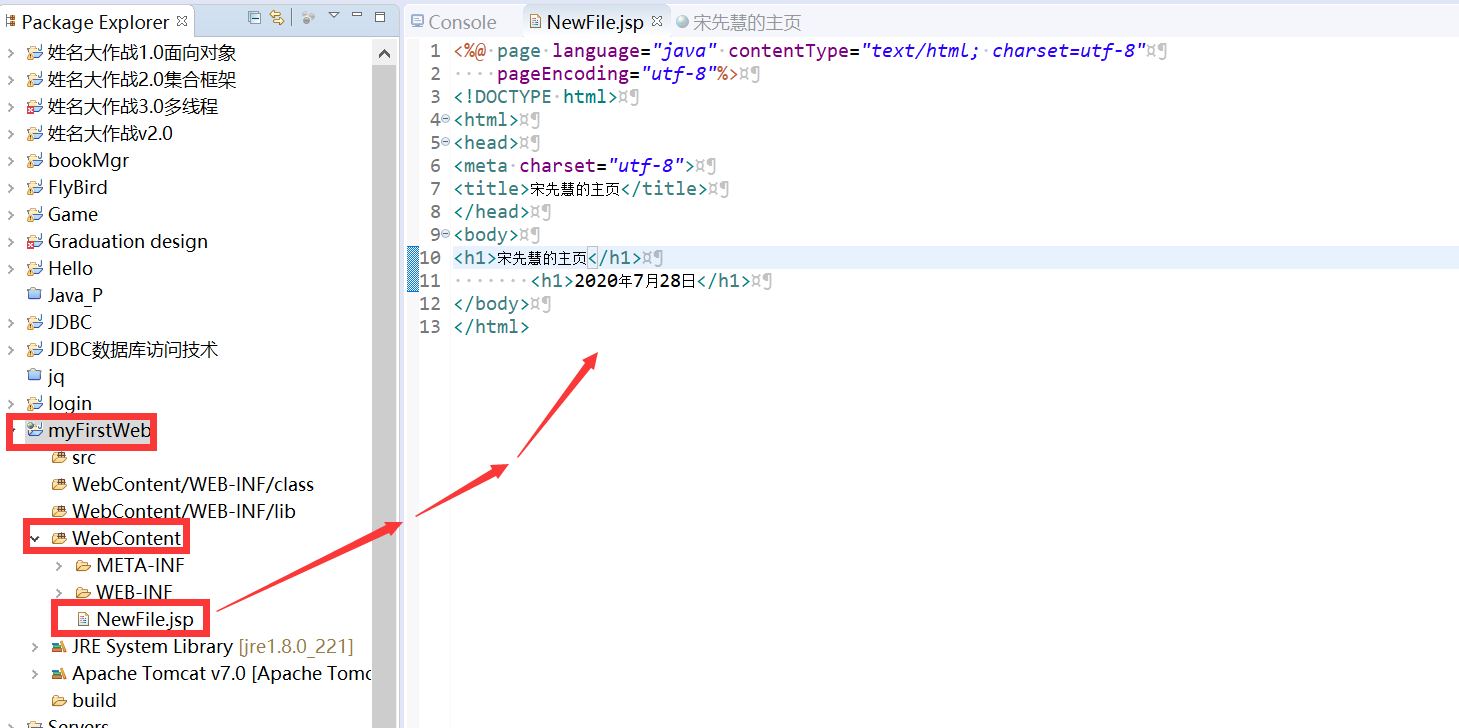Collapse the html tag fold on line 4
Viewport: 1459px width, 728px height.
[445, 119]
